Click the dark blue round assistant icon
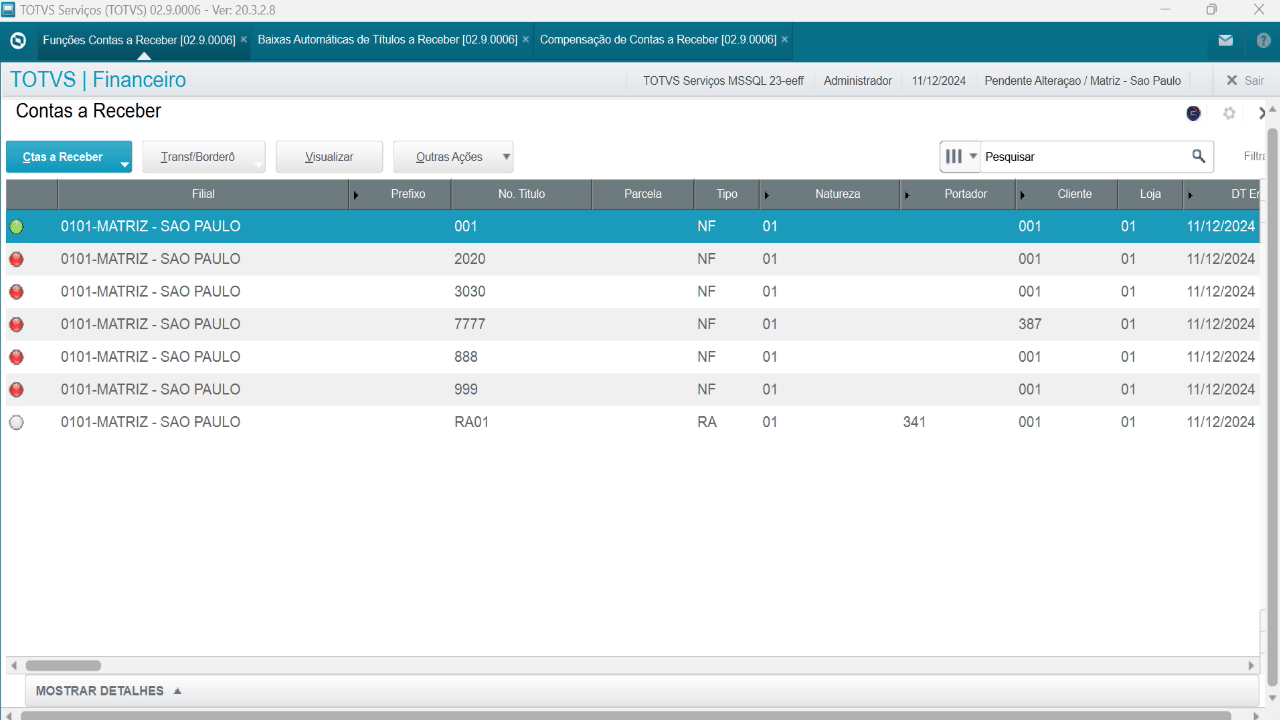 [1193, 113]
